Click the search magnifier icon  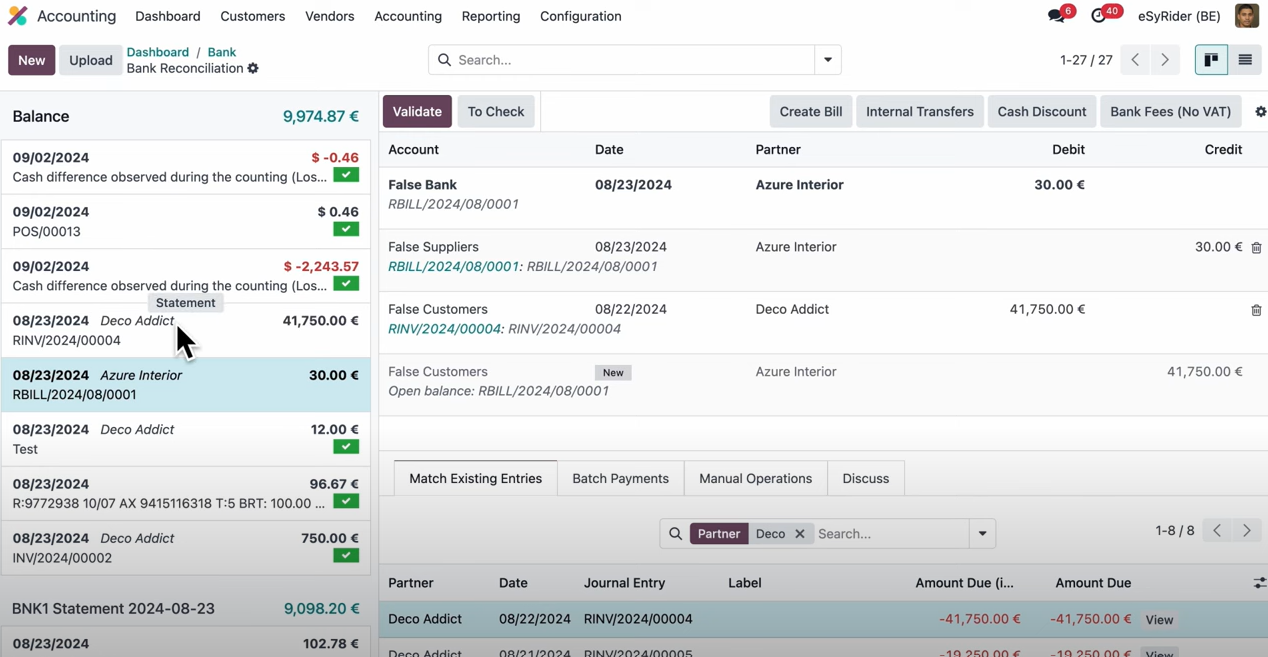(444, 60)
